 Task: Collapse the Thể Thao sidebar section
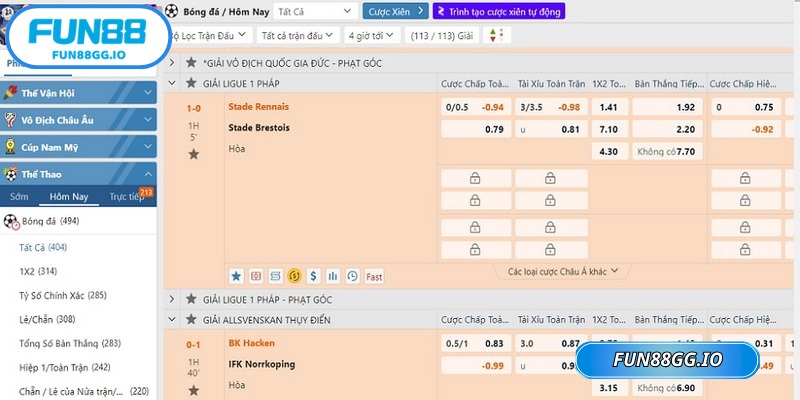[x=148, y=174]
